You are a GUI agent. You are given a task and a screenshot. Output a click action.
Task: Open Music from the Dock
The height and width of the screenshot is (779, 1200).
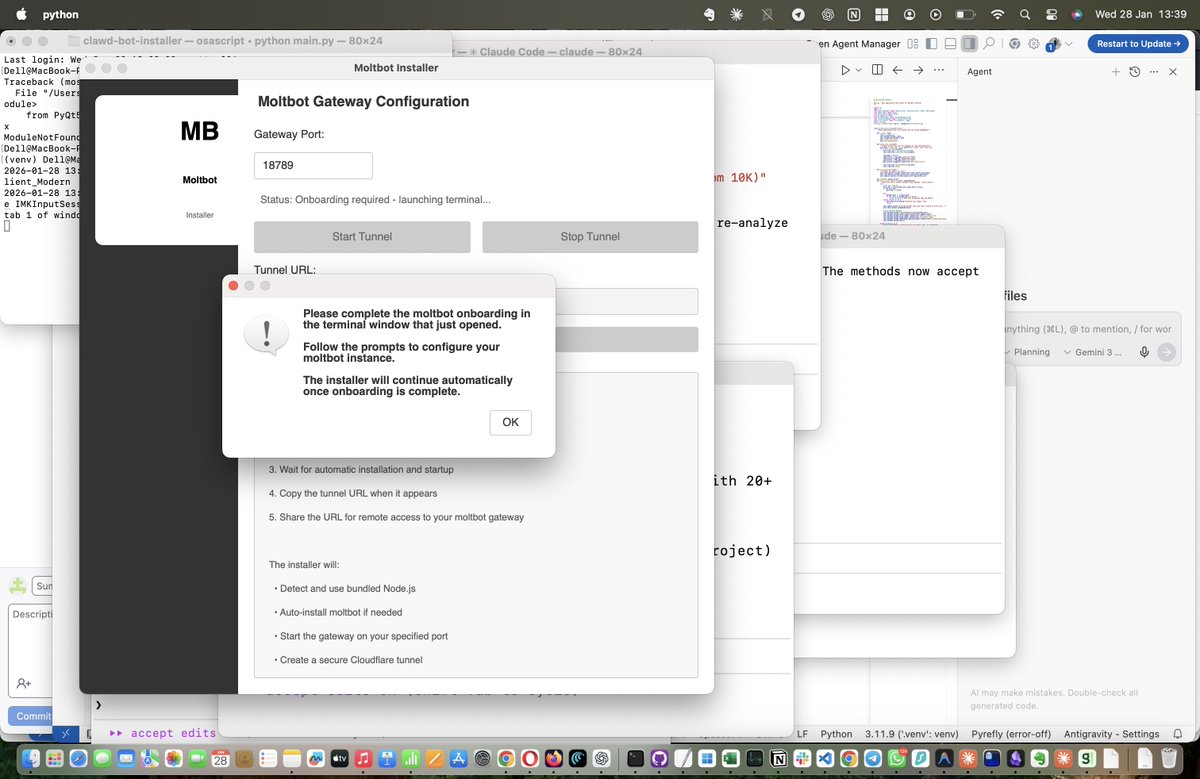364,759
